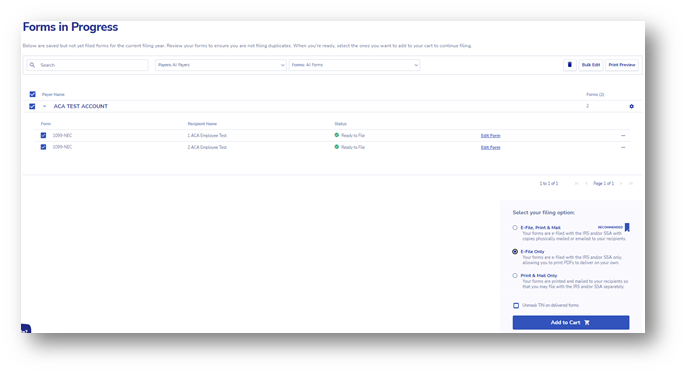Open more options for 1 ACA Employee Test

tap(623, 136)
